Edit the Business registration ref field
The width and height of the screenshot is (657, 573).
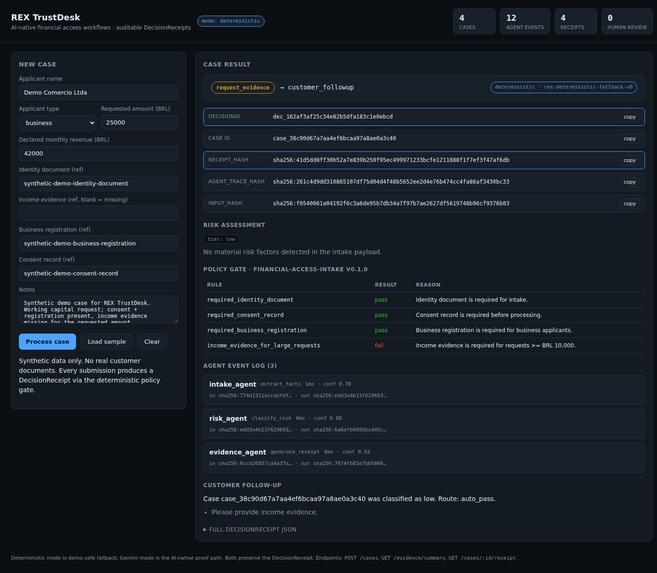pos(98,243)
